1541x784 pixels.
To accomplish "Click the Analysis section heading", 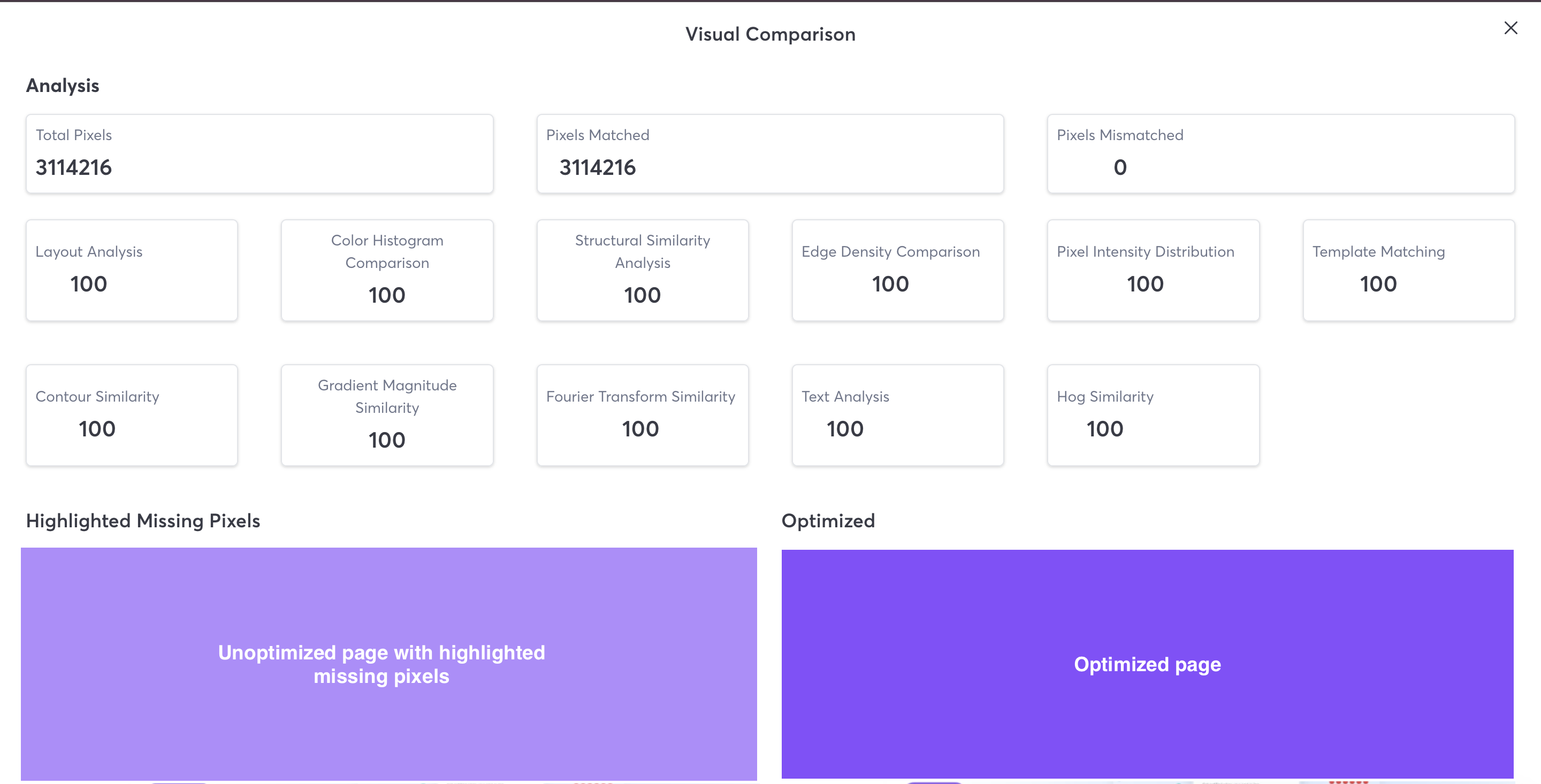I will coord(63,86).
